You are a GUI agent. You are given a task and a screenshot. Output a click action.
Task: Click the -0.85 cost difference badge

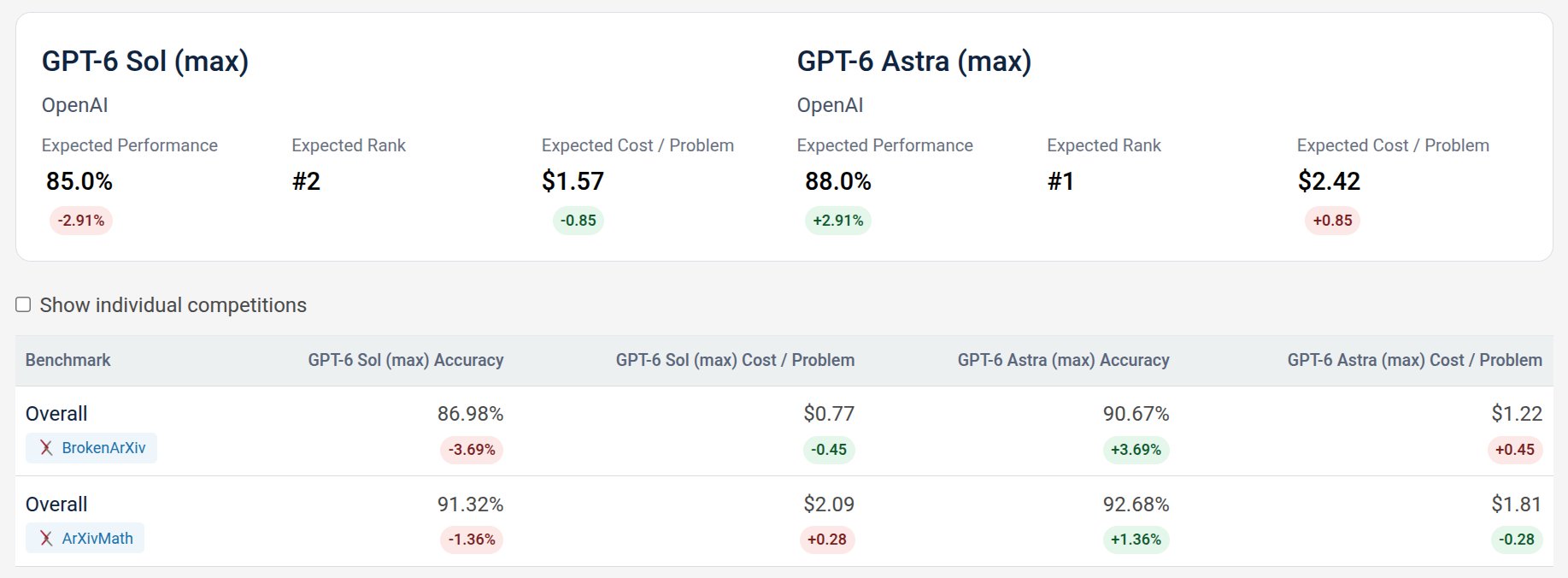tap(578, 221)
